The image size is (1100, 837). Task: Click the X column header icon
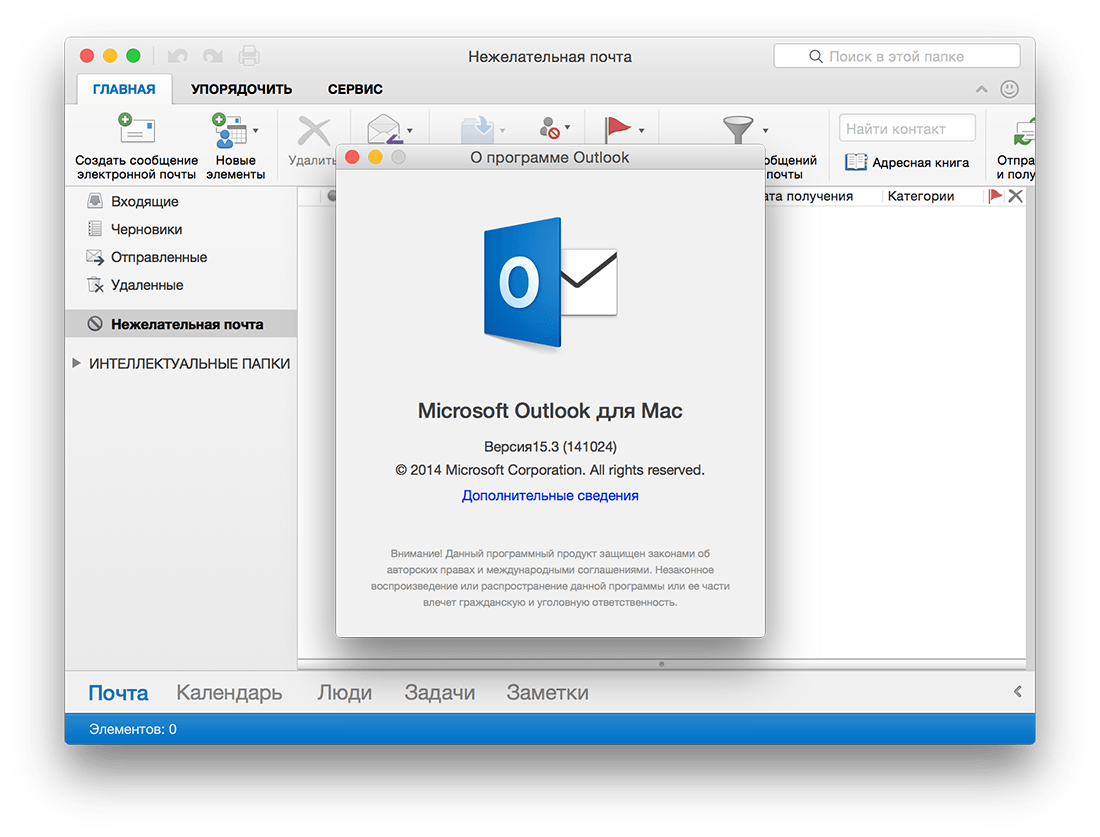(1015, 196)
